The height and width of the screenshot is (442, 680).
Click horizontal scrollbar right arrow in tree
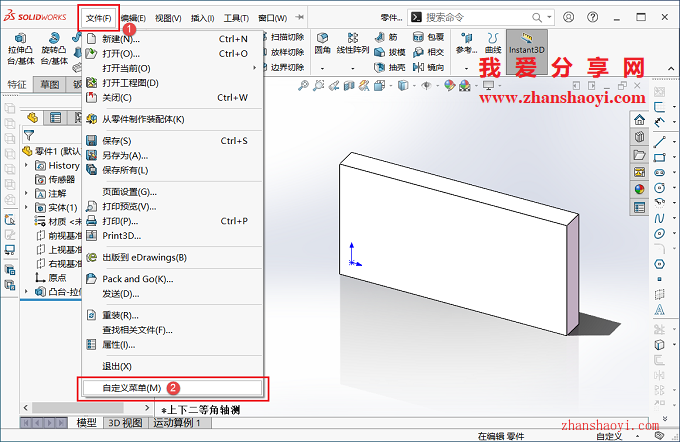(x=147, y=408)
